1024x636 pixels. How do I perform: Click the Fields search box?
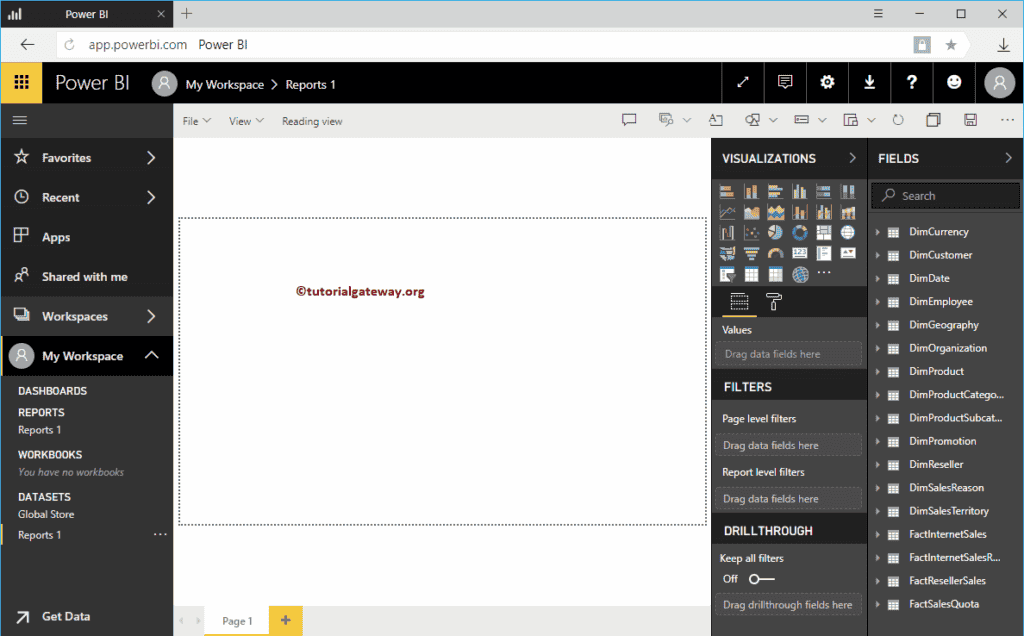tap(946, 196)
